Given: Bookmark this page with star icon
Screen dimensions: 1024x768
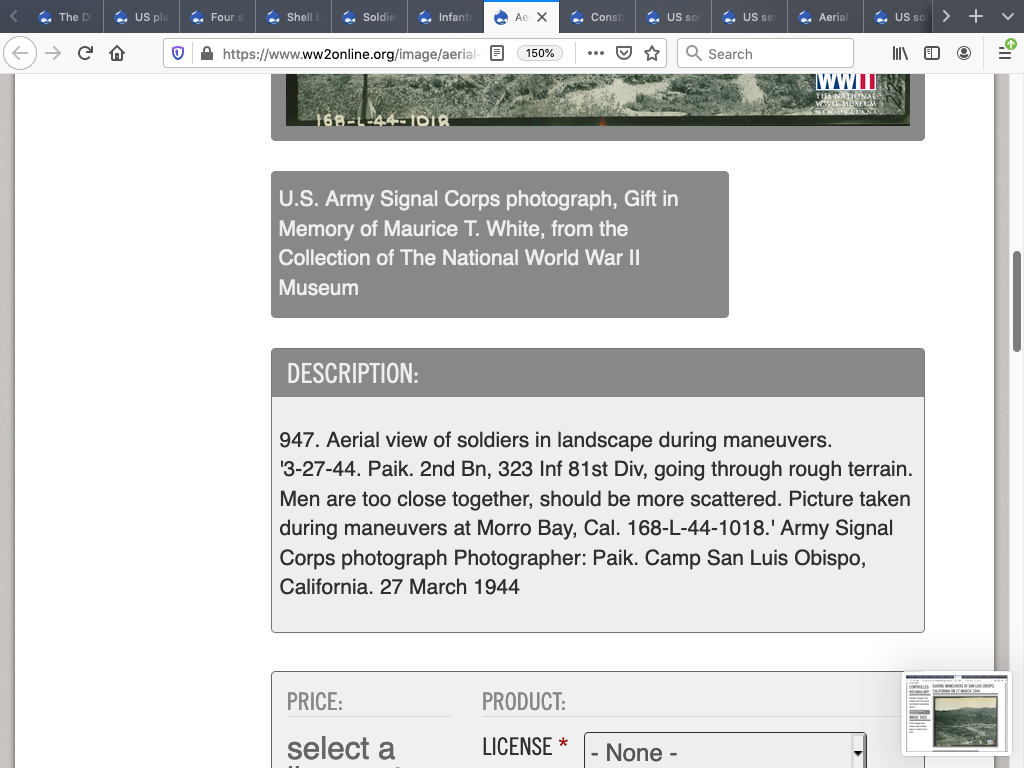Looking at the screenshot, I should [x=652, y=54].
